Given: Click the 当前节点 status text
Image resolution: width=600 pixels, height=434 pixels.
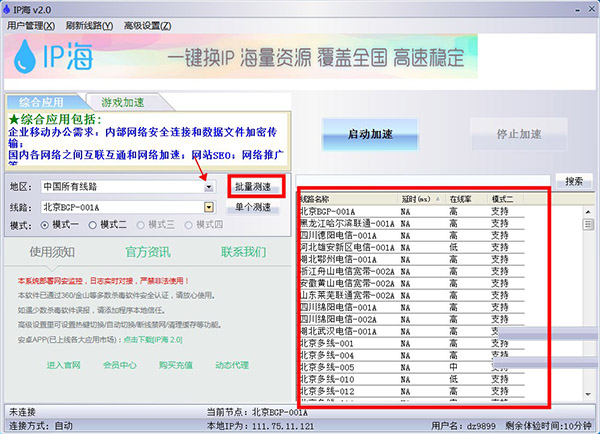Looking at the screenshot, I should [x=257, y=412].
